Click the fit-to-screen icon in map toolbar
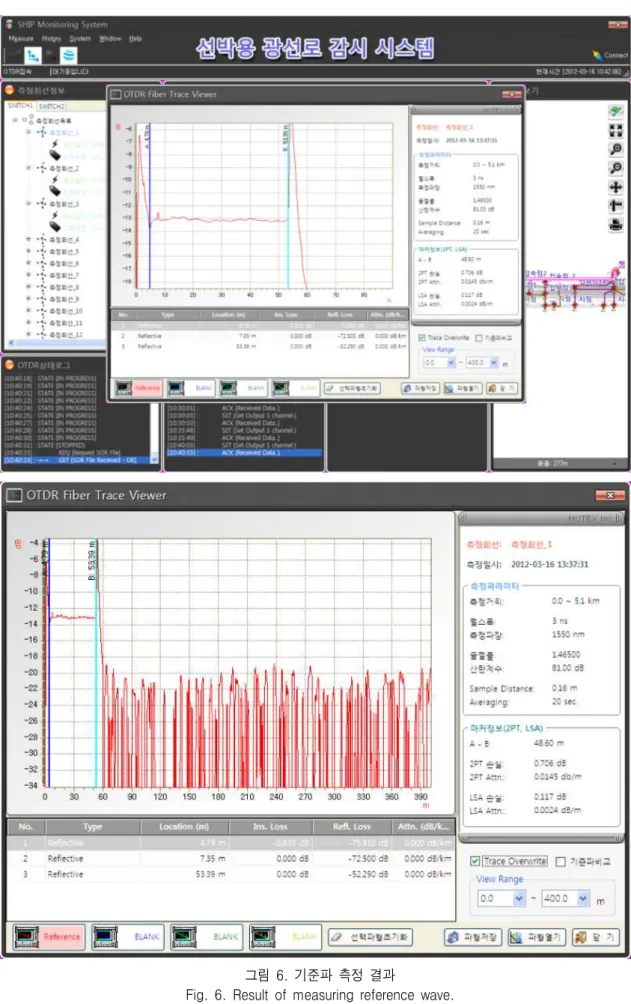 click(x=616, y=131)
